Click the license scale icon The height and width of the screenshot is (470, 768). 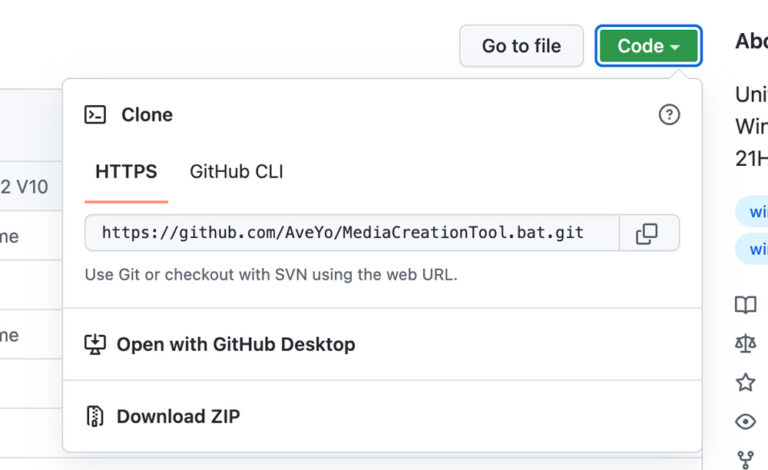(x=746, y=344)
